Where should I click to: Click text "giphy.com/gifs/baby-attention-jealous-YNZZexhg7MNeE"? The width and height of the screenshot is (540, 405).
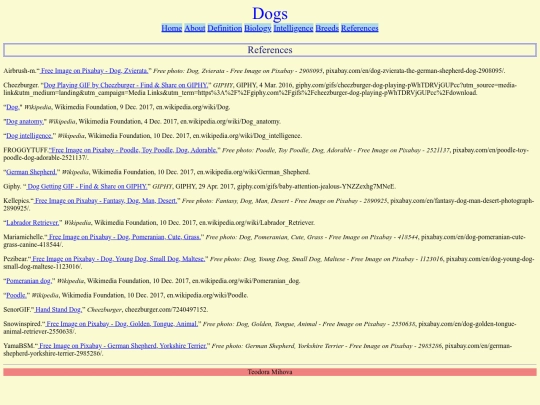[x=316, y=186]
